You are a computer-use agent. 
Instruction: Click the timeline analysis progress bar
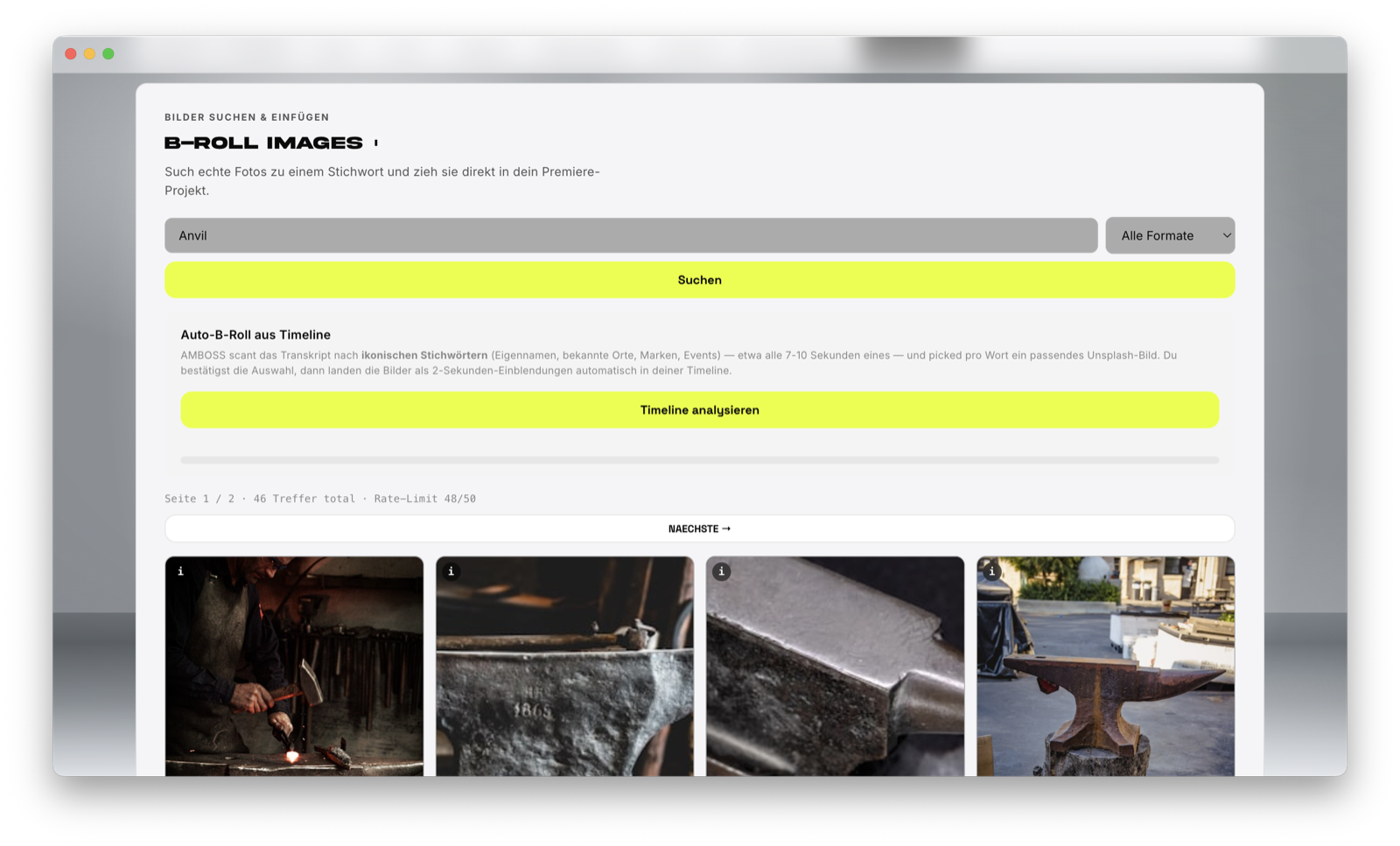(x=699, y=459)
